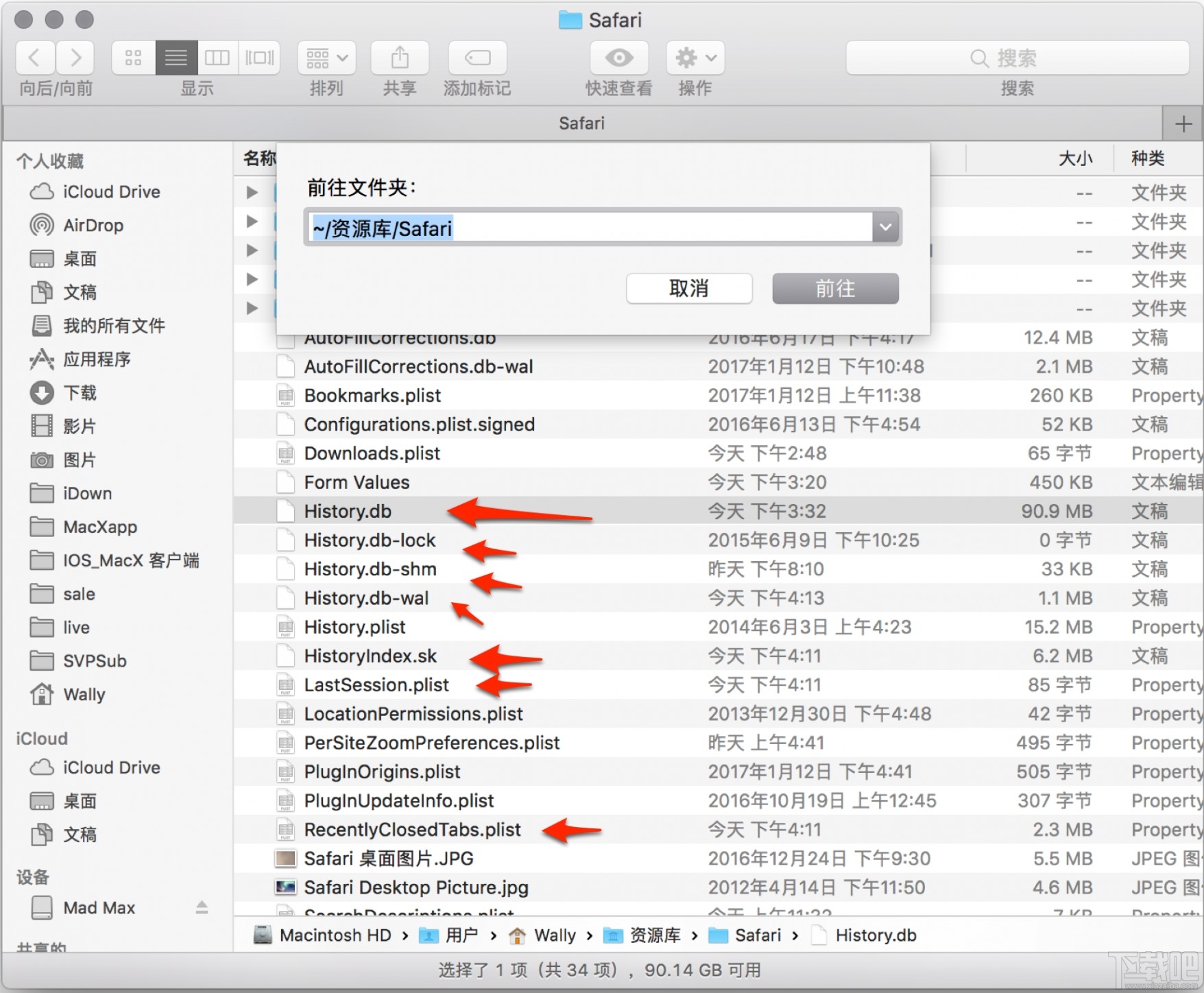Click the forward navigation arrow

point(75,58)
